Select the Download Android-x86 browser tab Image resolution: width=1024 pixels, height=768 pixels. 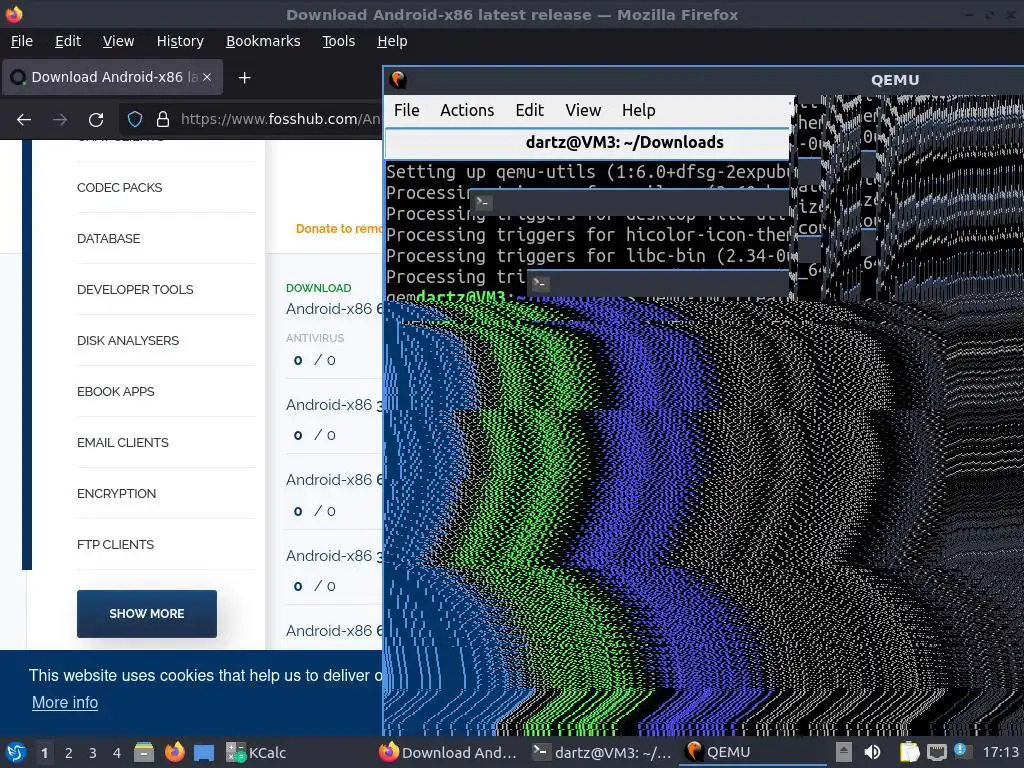113,77
